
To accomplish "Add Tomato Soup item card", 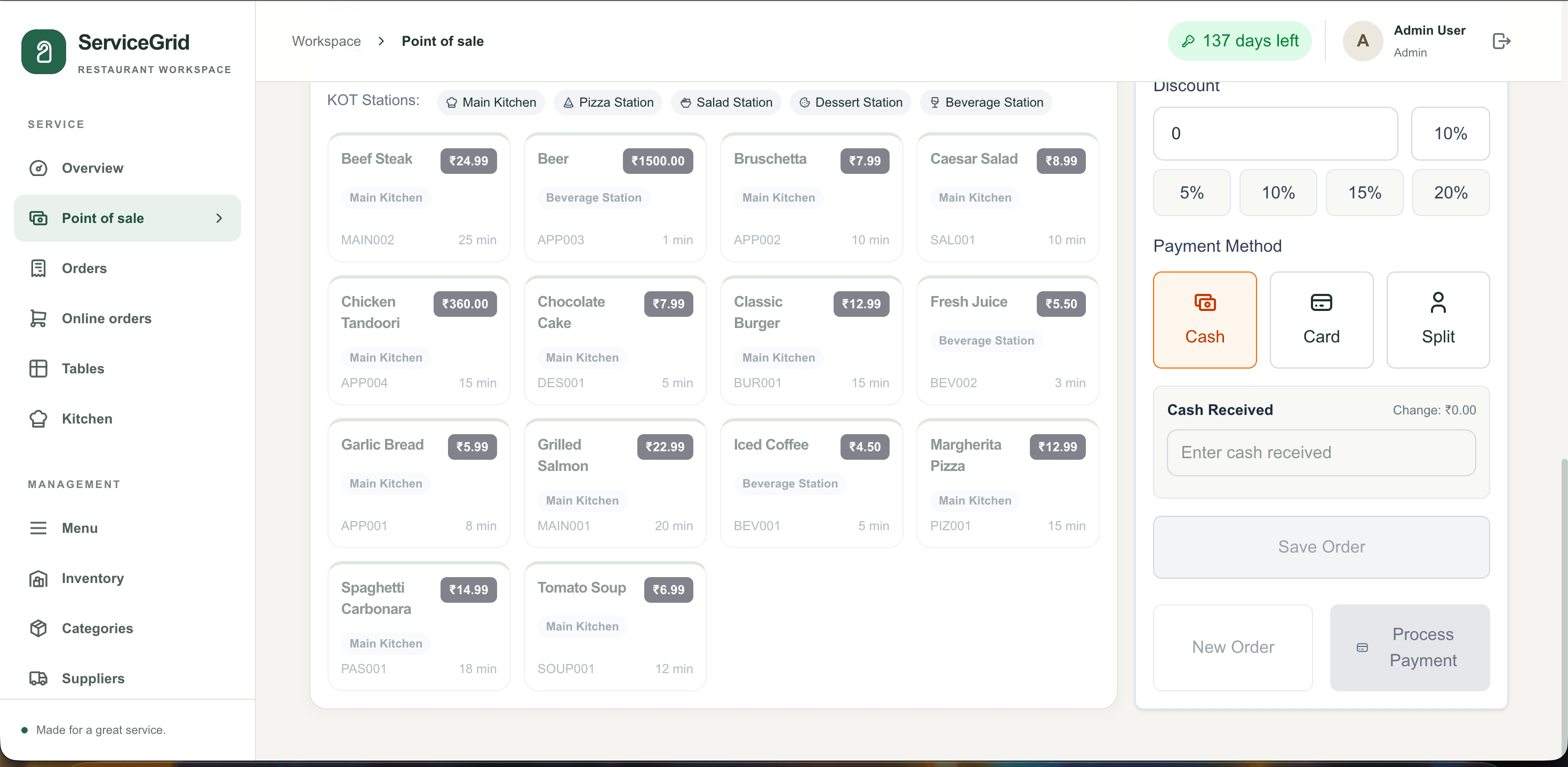I will click(615, 626).
